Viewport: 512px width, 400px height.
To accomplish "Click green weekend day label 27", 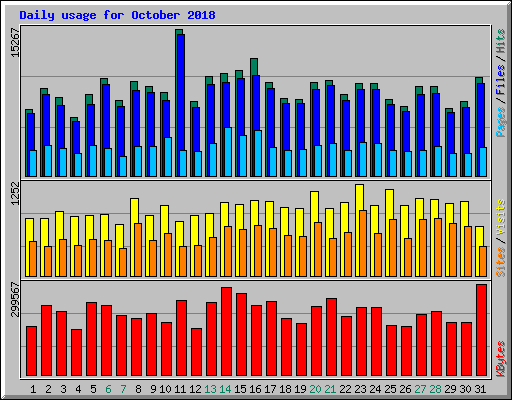I will (420, 389).
